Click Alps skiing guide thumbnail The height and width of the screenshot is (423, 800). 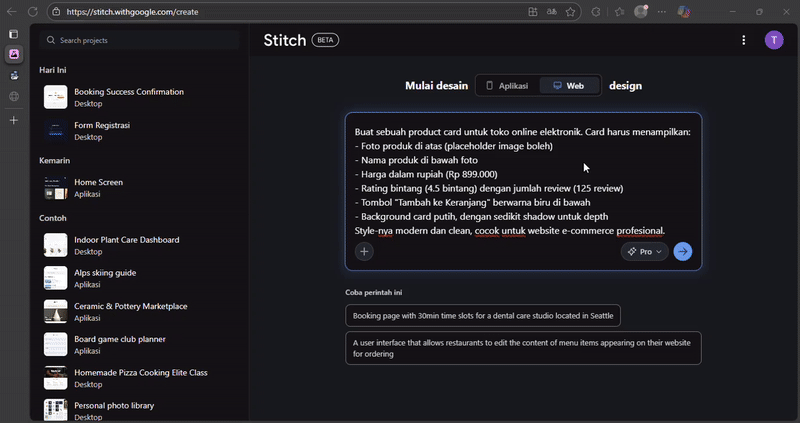(56, 278)
